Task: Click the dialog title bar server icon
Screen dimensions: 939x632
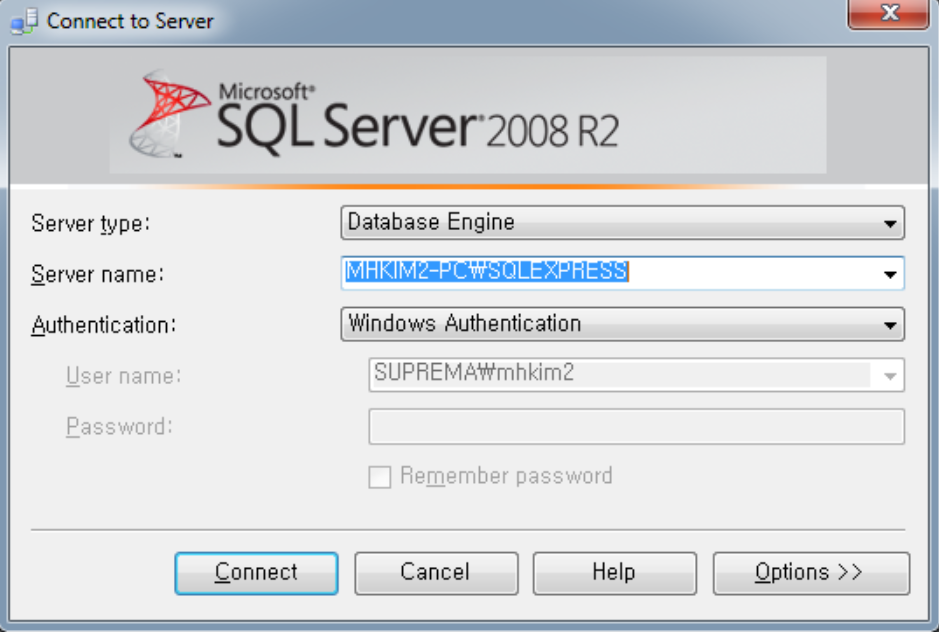Action: pos(24,21)
